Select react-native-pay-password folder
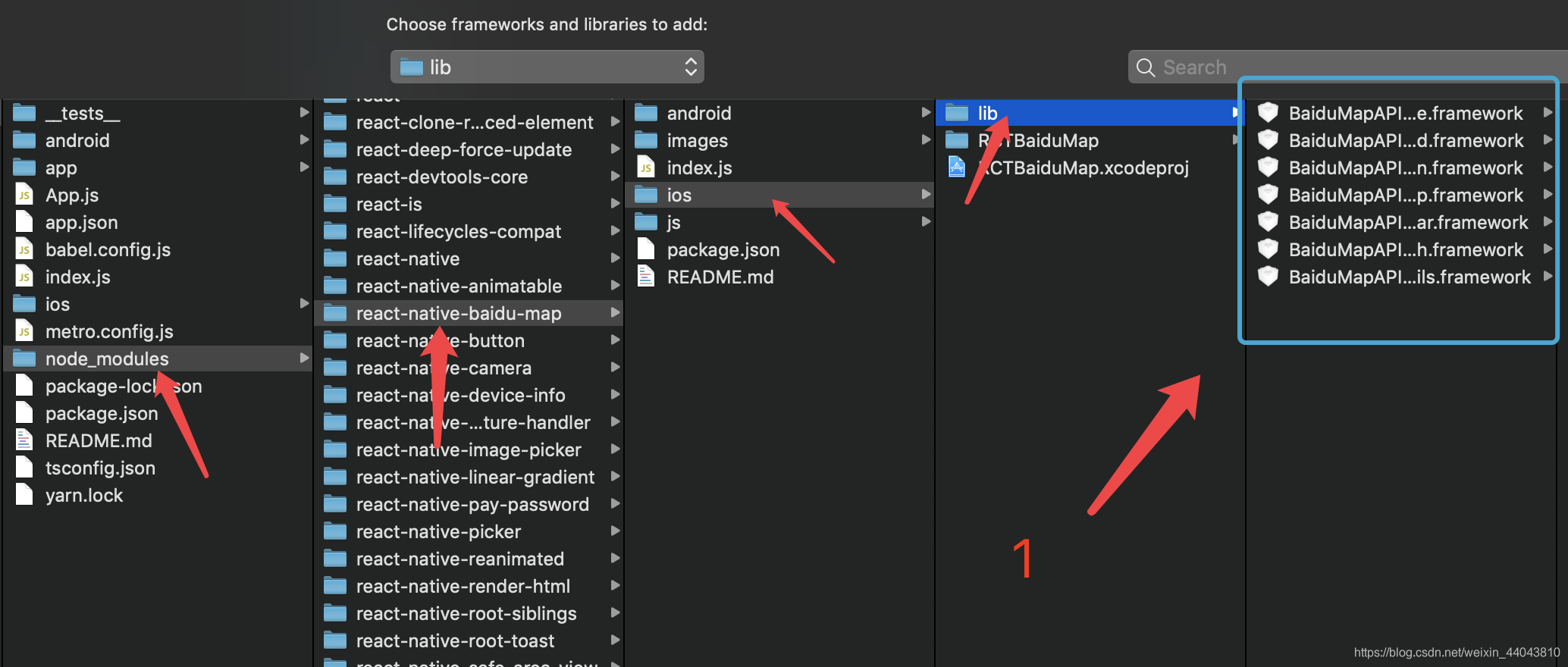 click(469, 504)
